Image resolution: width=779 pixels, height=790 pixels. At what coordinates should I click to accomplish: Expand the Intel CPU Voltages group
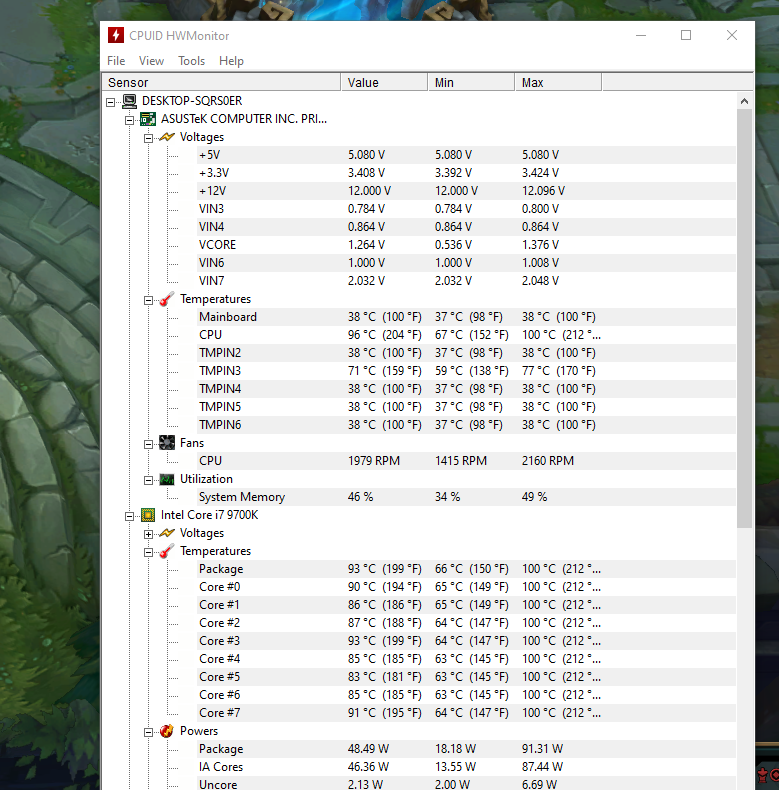[148, 535]
